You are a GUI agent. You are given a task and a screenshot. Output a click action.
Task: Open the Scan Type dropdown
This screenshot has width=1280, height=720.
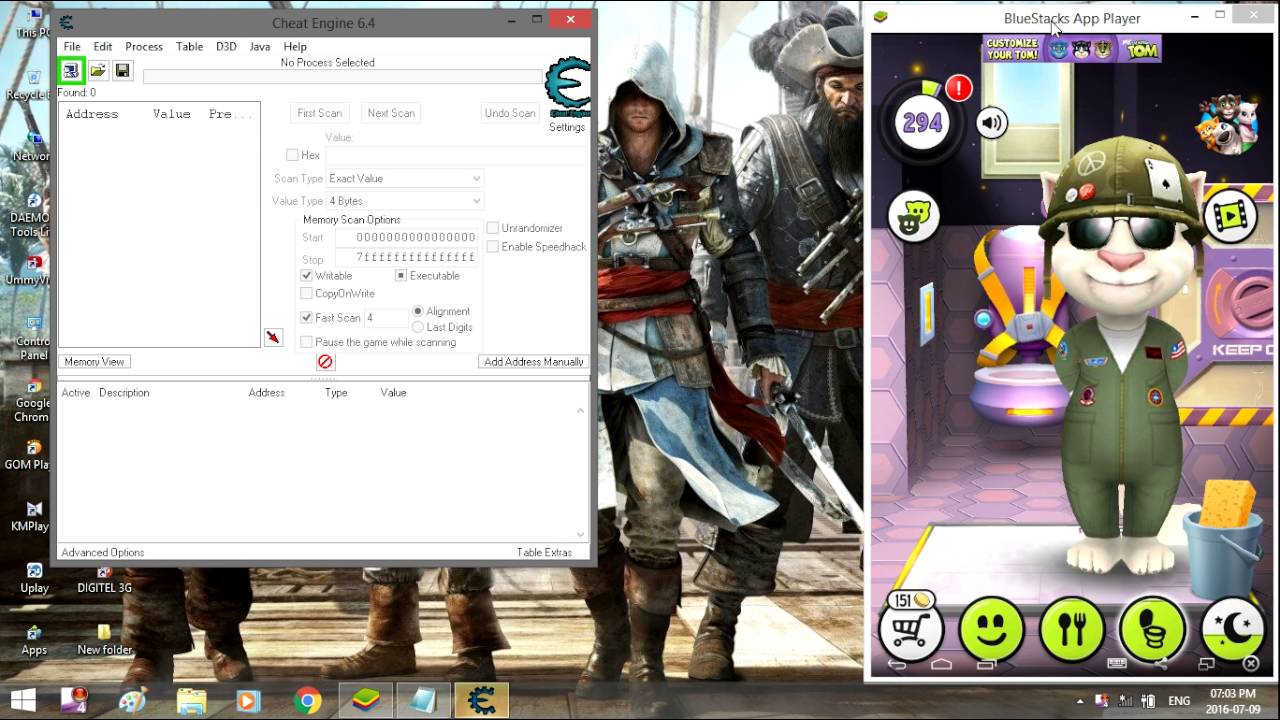tap(405, 178)
